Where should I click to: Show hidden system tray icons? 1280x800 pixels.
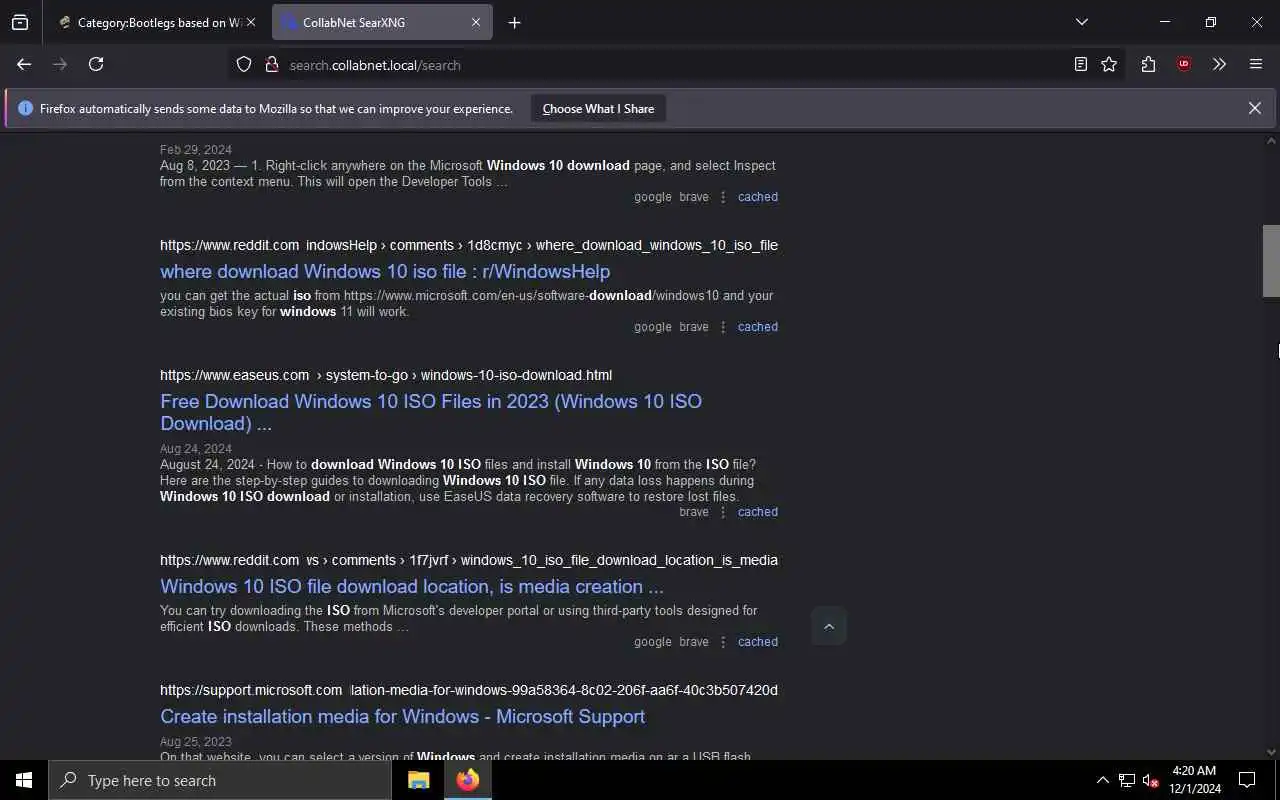click(1102, 780)
